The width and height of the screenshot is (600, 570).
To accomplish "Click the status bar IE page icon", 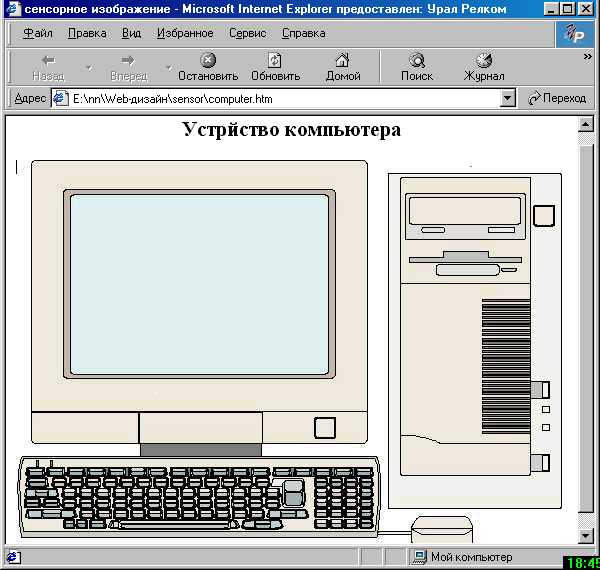I will point(13,558).
